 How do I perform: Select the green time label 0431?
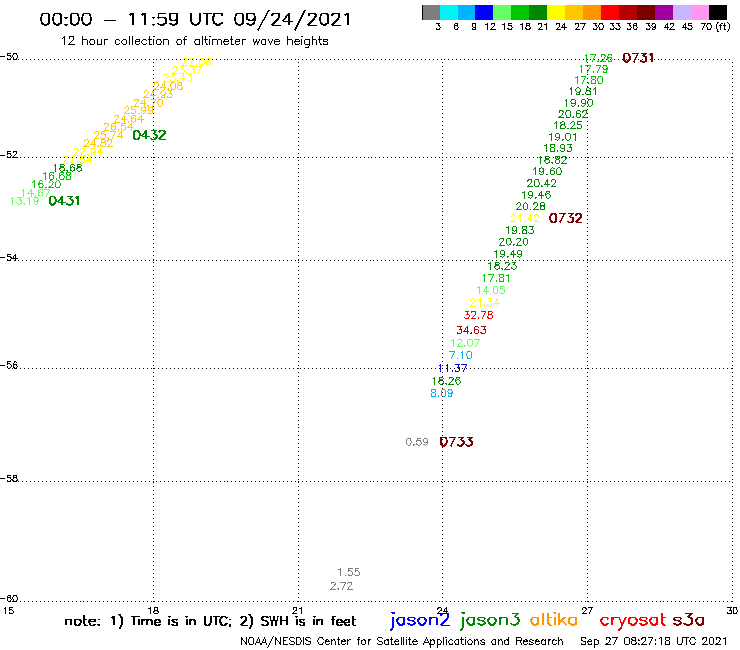pyautogui.click(x=64, y=201)
